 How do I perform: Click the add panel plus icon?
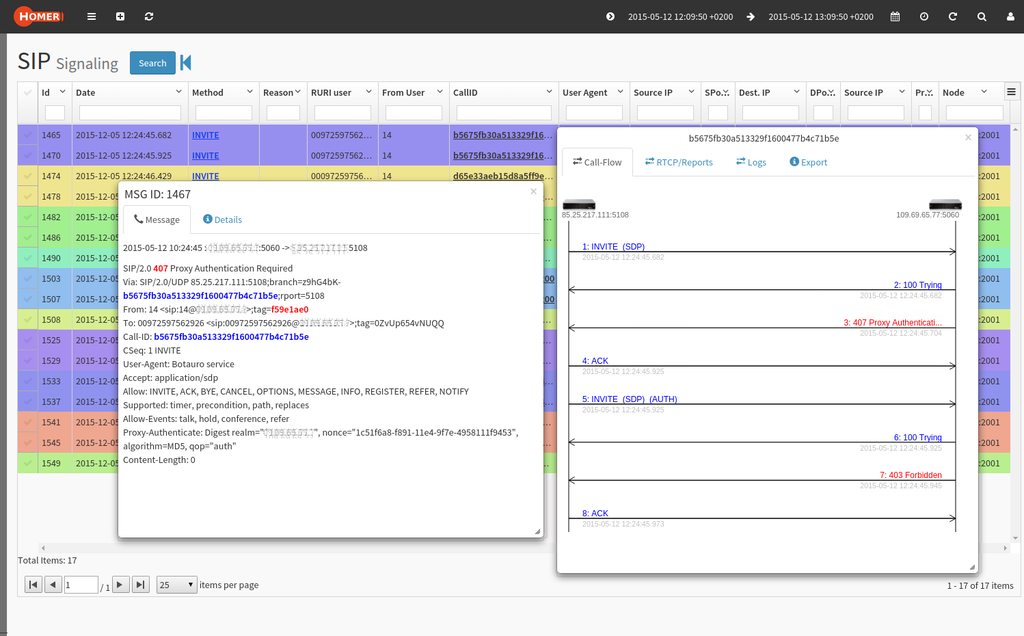point(120,16)
